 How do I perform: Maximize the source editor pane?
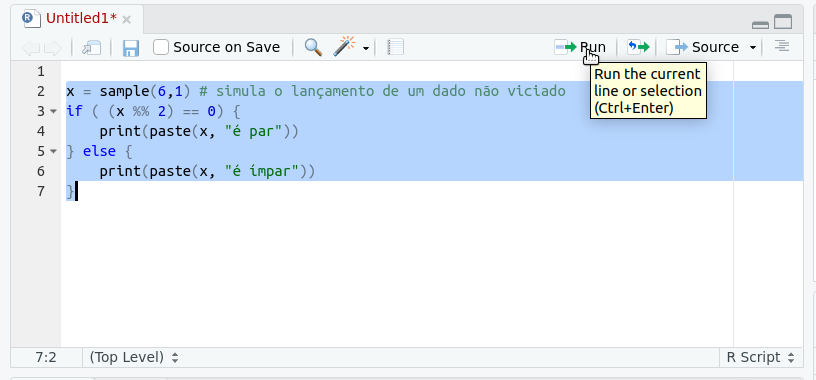click(x=783, y=22)
